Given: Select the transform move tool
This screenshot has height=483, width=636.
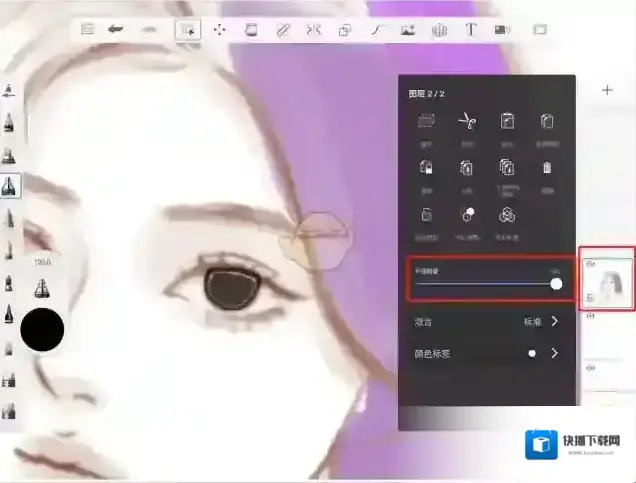Looking at the screenshot, I should [218, 30].
